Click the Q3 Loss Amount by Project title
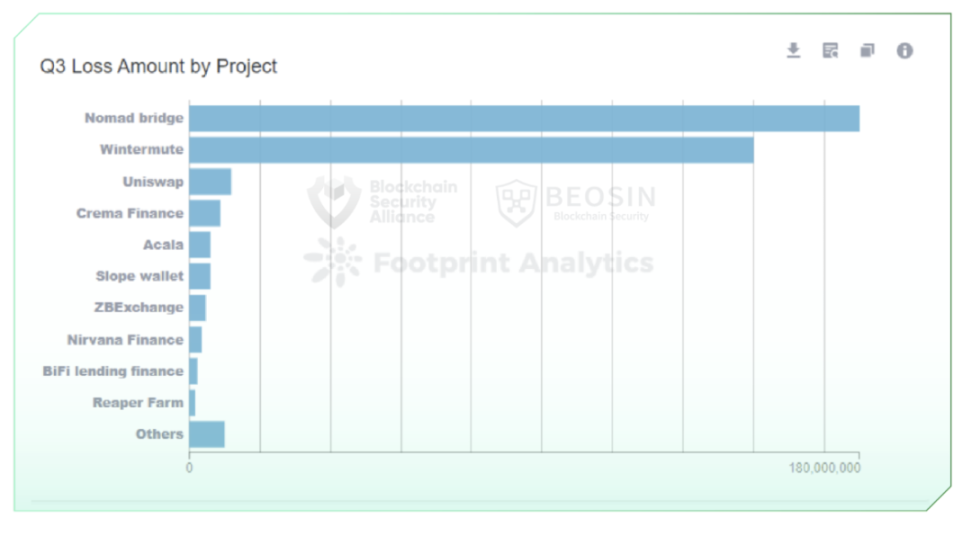Image resolution: width=972 pixels, height=536 pixels. click(x=159, y=66)
